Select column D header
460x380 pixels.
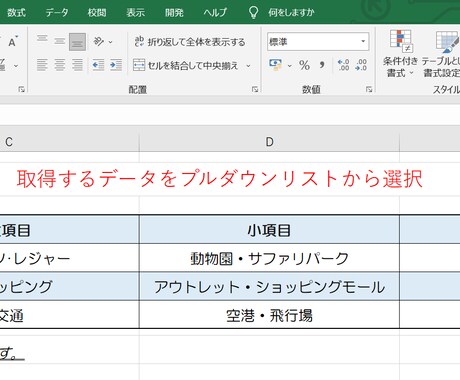(x=269, y=142)
